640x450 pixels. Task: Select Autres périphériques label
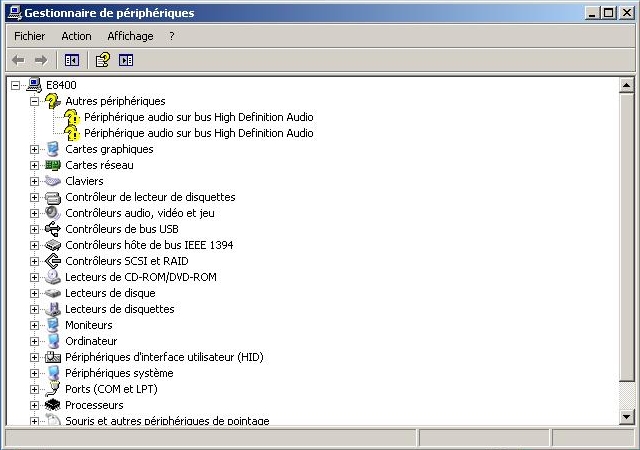point(116,101)
